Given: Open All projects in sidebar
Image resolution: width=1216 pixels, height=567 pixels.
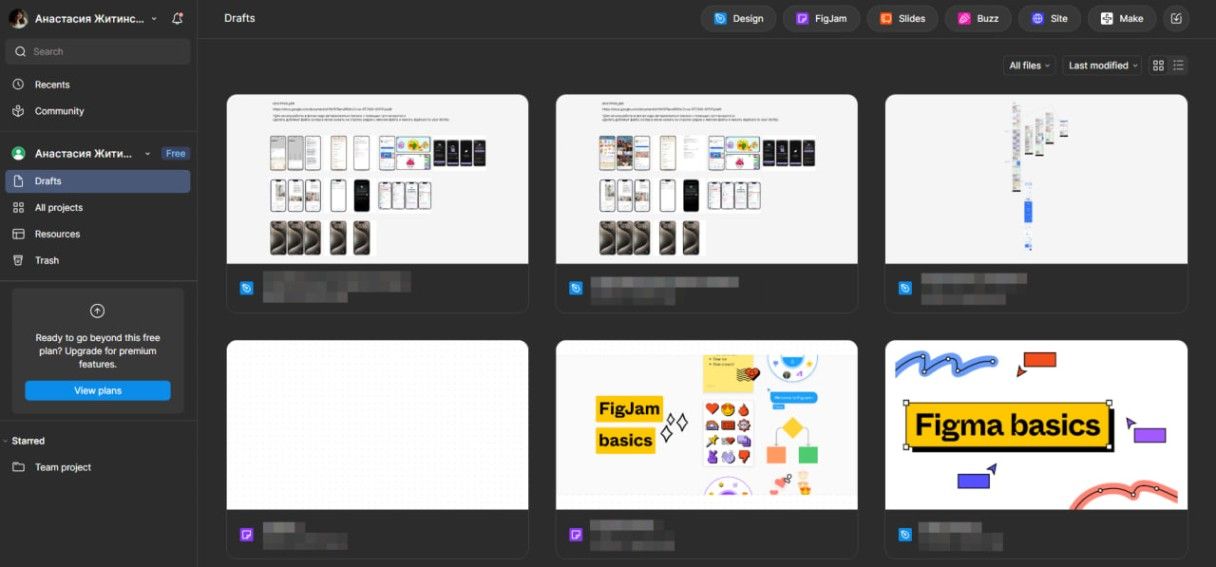Looking at the screenshot, I should [x=58, y=208].
